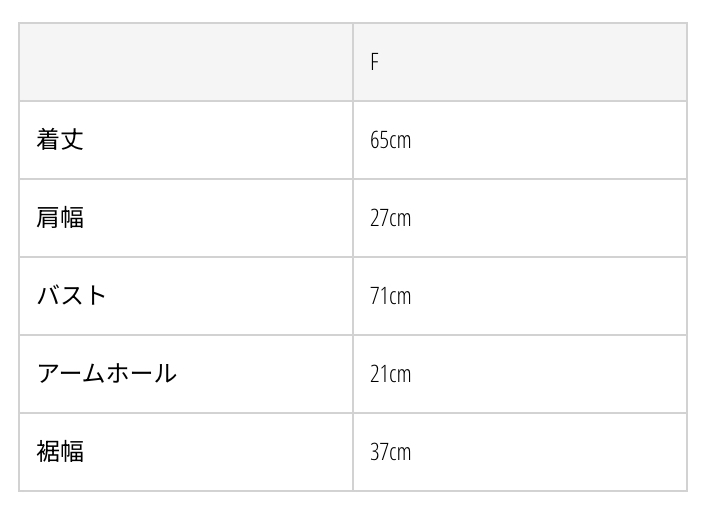This screenshot has height=520, width=709.
Task: Select the アームホール row label
Action: pyautogui.click(x=107, y=374)
